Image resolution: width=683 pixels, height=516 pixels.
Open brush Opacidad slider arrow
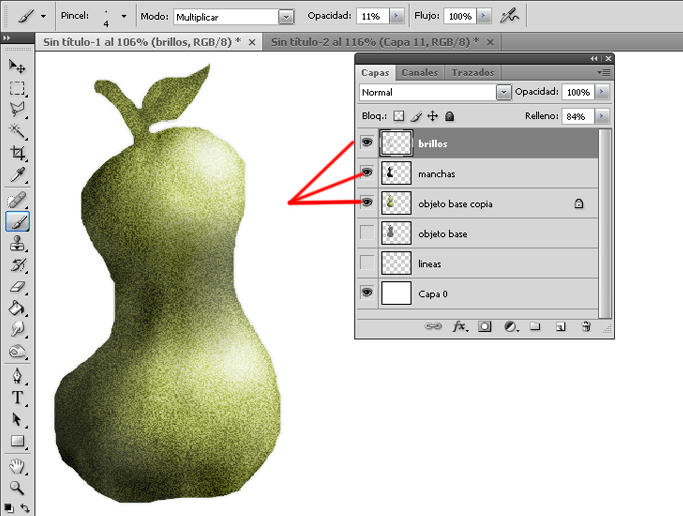(396, 17)
